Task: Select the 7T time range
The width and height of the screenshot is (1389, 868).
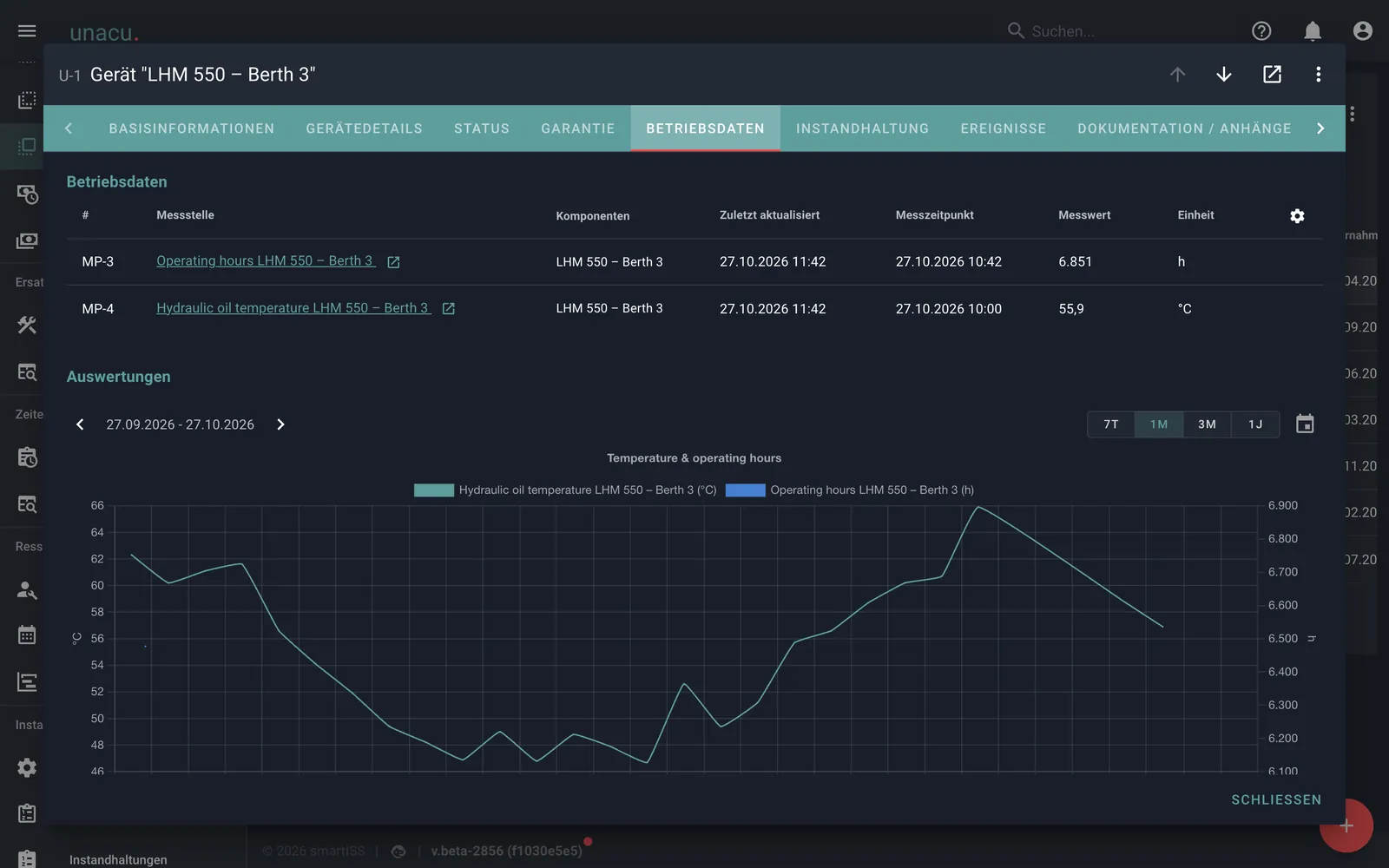Action: click(x=1111, y=424)
